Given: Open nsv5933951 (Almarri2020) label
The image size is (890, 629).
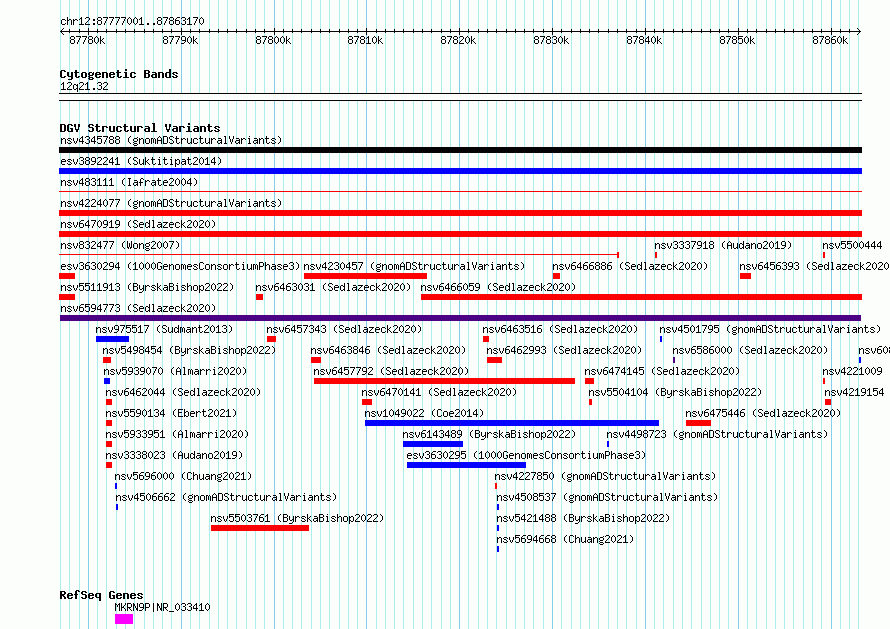Looking at the screenshot, I should tap(177, 434).
